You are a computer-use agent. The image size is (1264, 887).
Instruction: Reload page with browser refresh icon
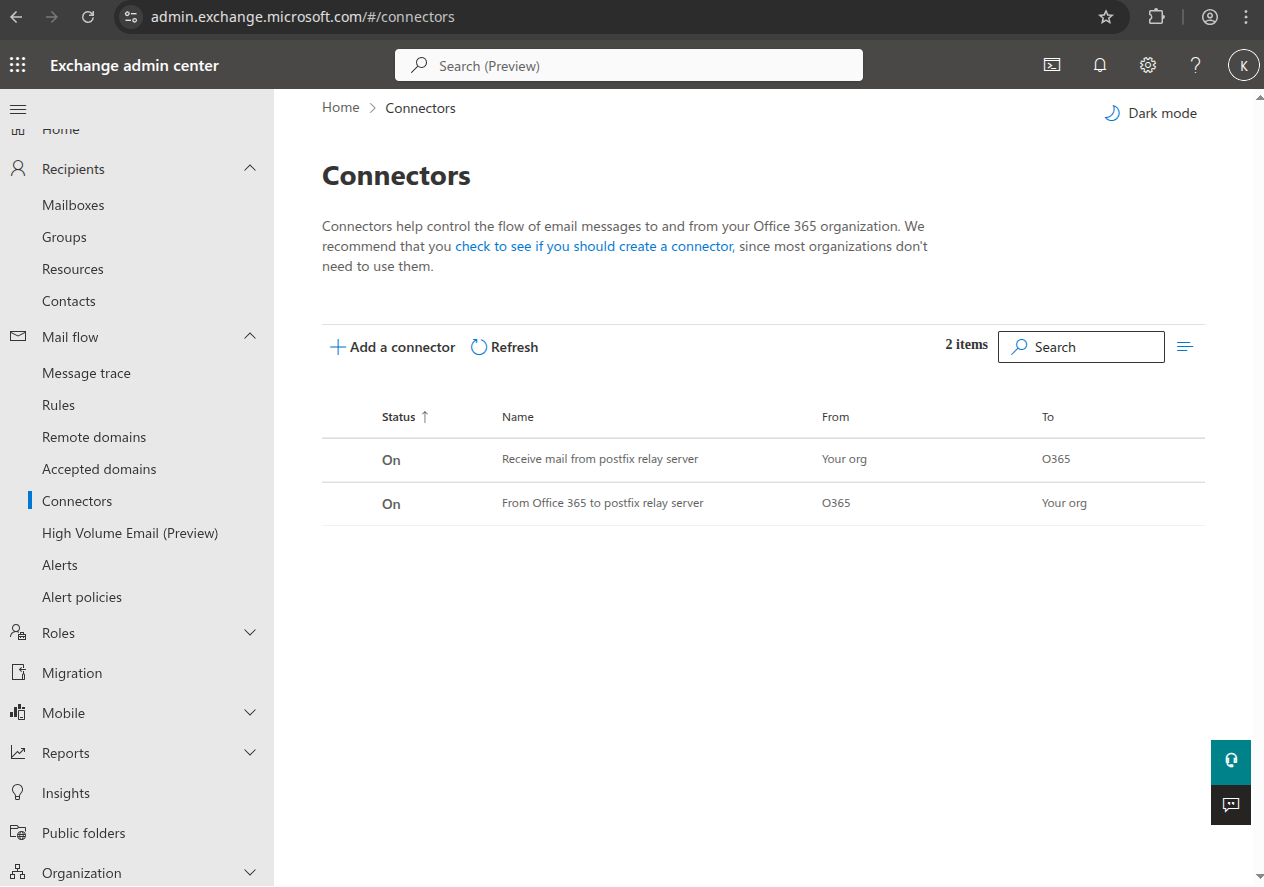88,17
